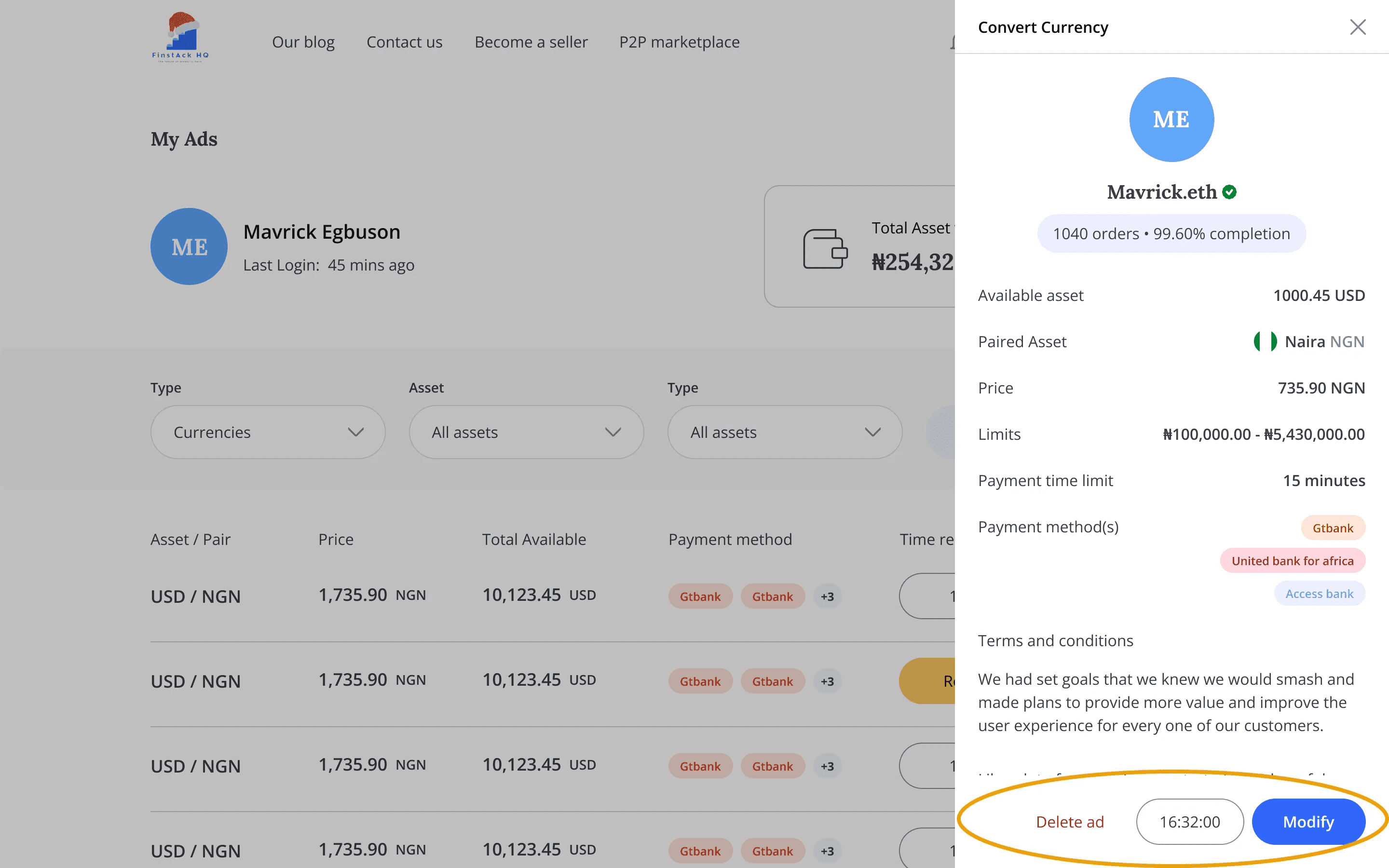Viewport: 1389px width, 868px height.
Task: Click the Nigerian flag icon next to Naira
Action: [1265, 341]
